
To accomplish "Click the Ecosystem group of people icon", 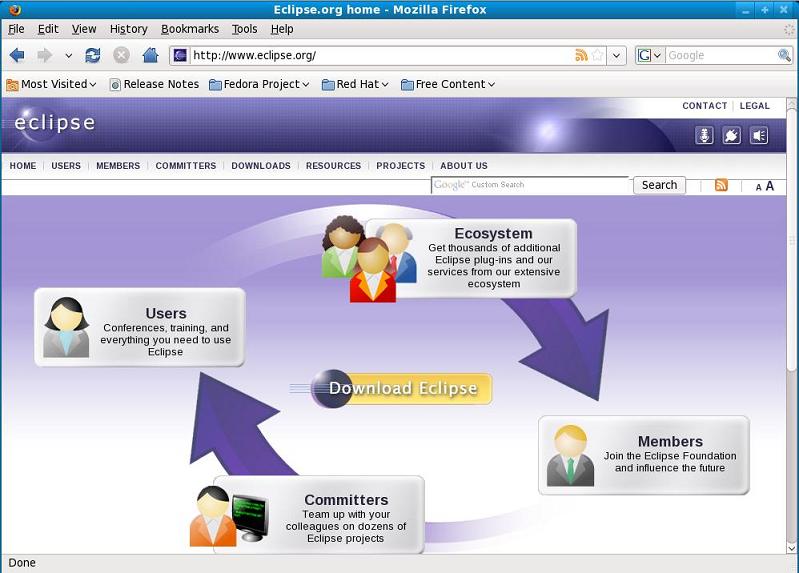I will (368, 259).
